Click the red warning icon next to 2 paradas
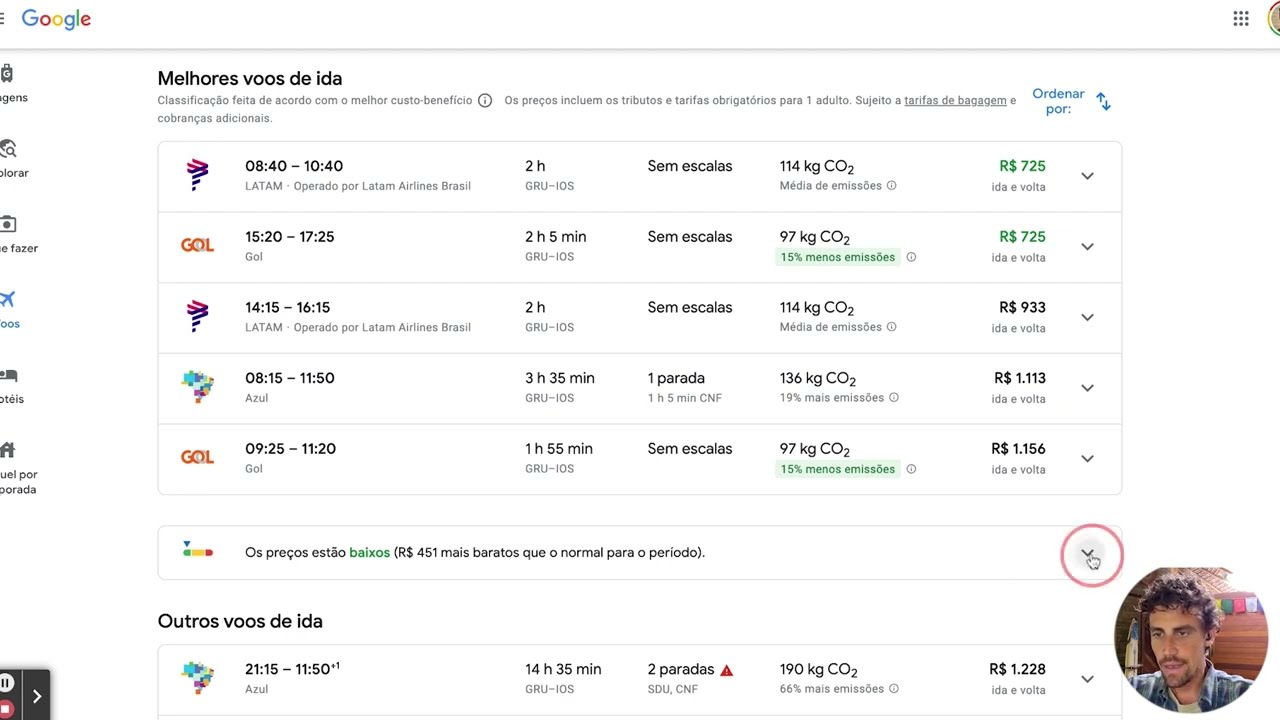The image size is (1280, 720). (x=727, y=670)
